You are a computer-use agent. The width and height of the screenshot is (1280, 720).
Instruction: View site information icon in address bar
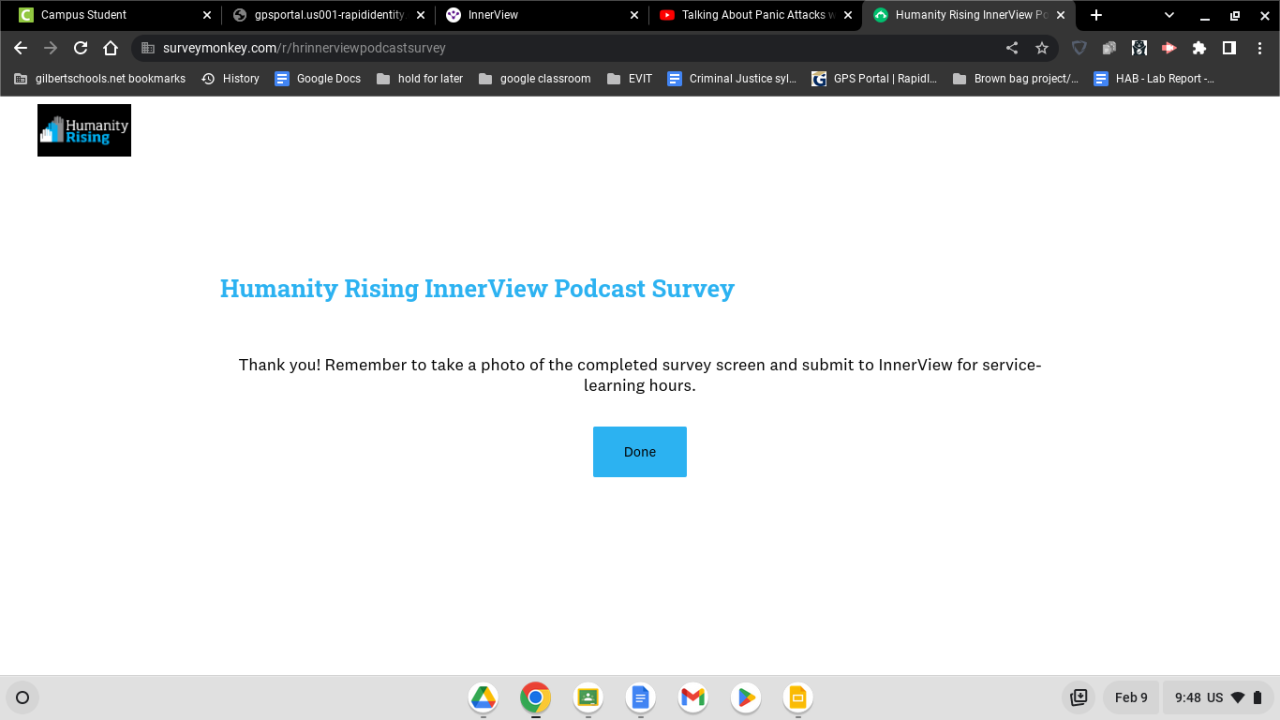point(147,48)
